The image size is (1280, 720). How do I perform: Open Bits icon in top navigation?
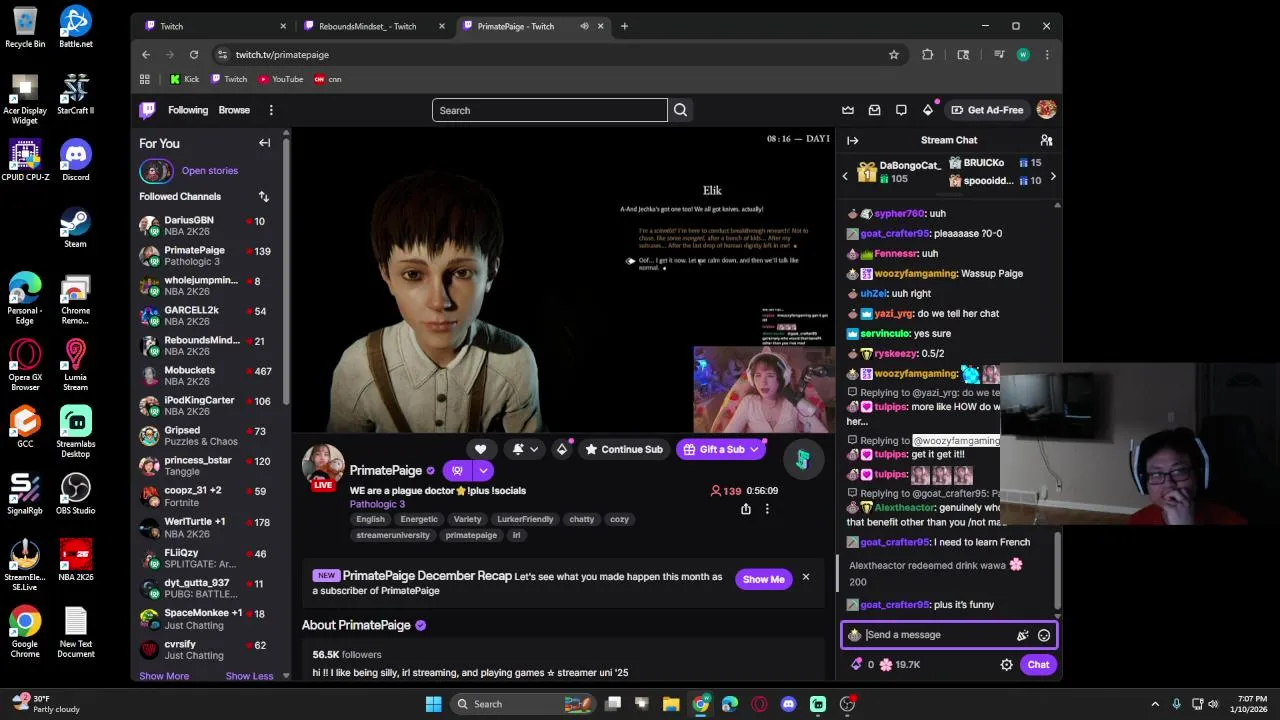tap(928, 110)
